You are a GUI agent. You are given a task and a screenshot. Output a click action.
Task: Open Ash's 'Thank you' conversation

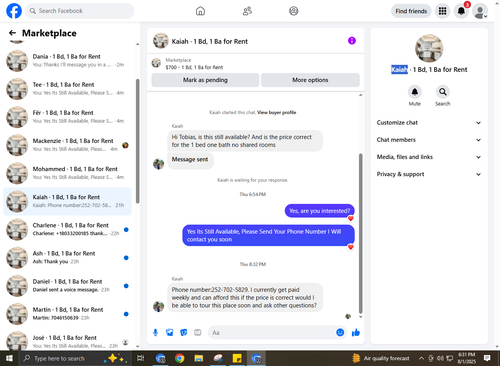tap(67, 258)
